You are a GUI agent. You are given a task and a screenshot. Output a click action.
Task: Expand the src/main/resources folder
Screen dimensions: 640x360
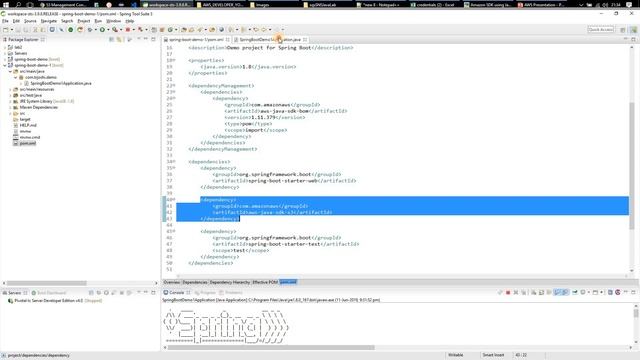(x=10, y=89)
